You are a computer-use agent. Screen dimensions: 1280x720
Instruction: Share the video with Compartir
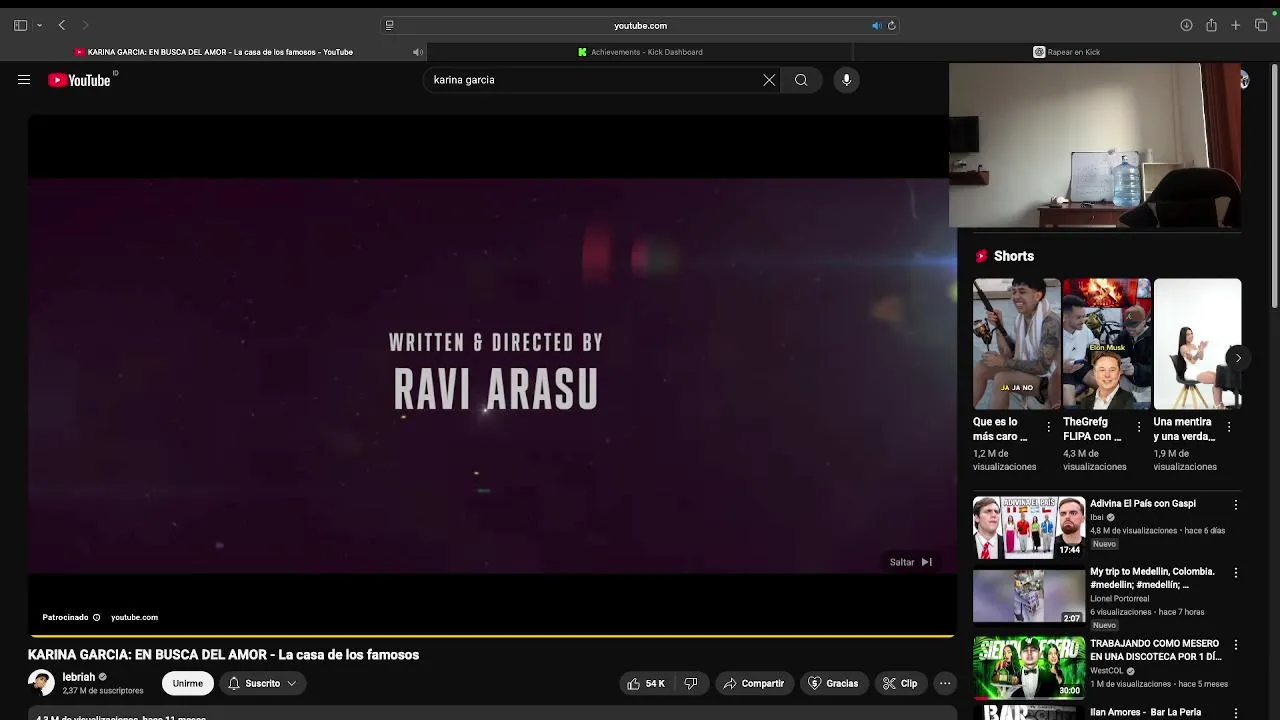(754, 684)
